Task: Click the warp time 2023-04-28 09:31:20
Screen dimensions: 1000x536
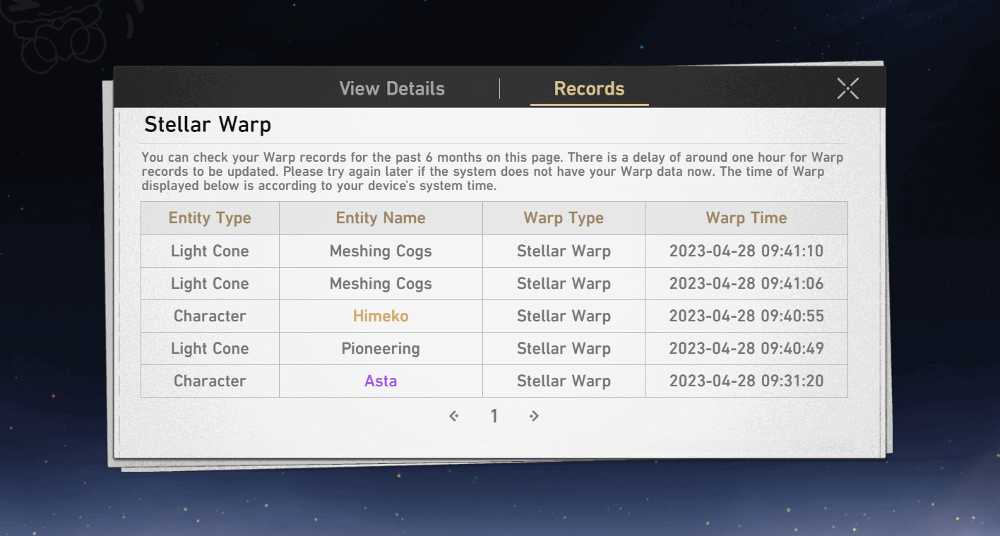Action: tap(746, 381)
